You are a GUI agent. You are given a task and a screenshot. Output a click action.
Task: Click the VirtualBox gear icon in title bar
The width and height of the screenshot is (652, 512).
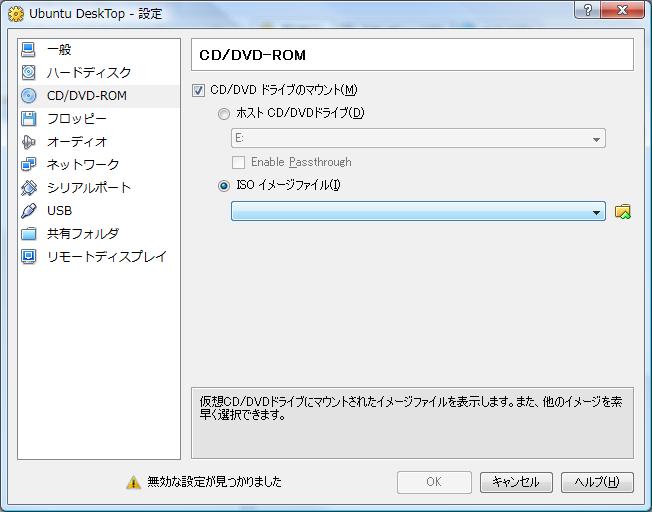[x=16, y=14]
